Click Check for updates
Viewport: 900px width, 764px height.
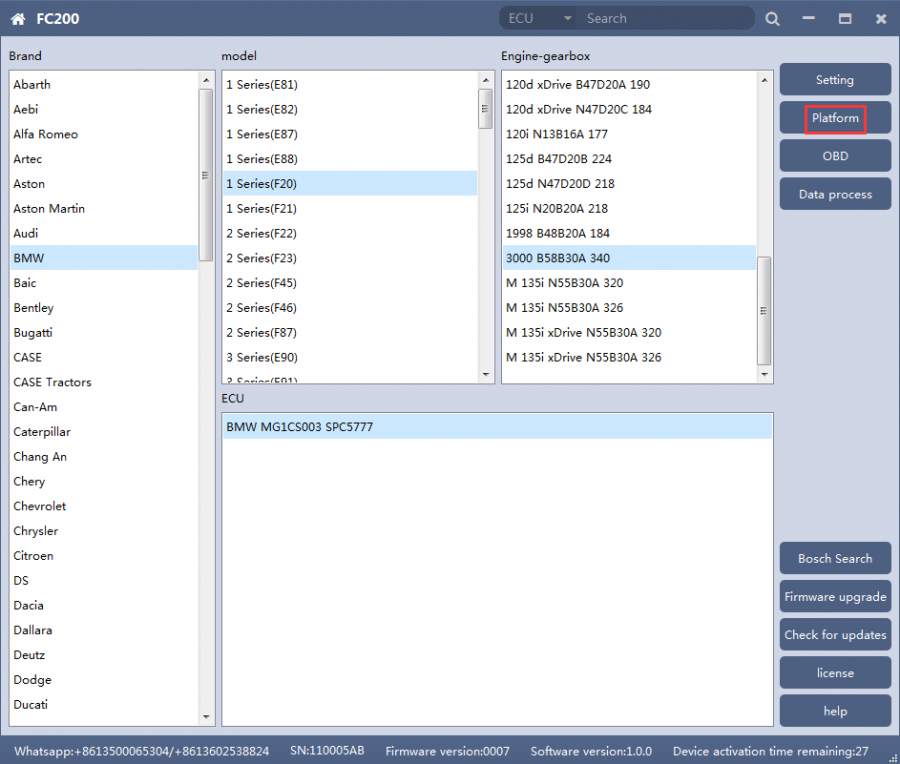835,634
